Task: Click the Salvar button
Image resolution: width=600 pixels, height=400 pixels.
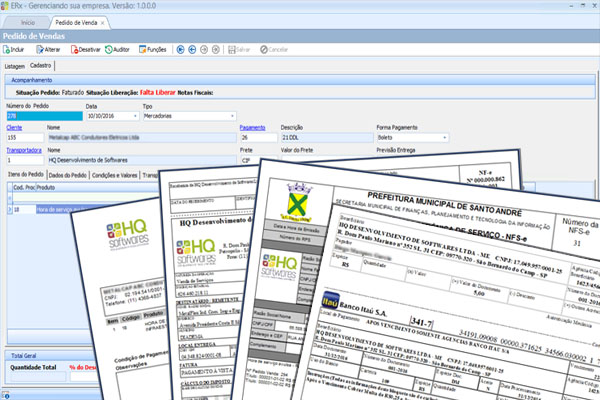Action: click(239, 50)
